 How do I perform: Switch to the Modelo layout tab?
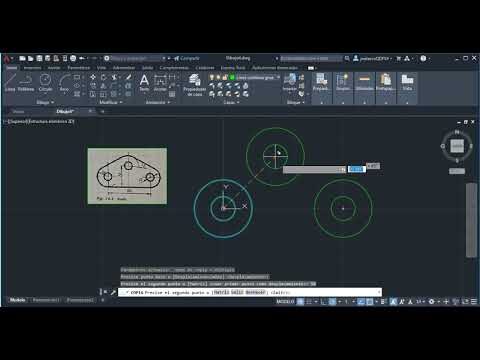point(17,300)
